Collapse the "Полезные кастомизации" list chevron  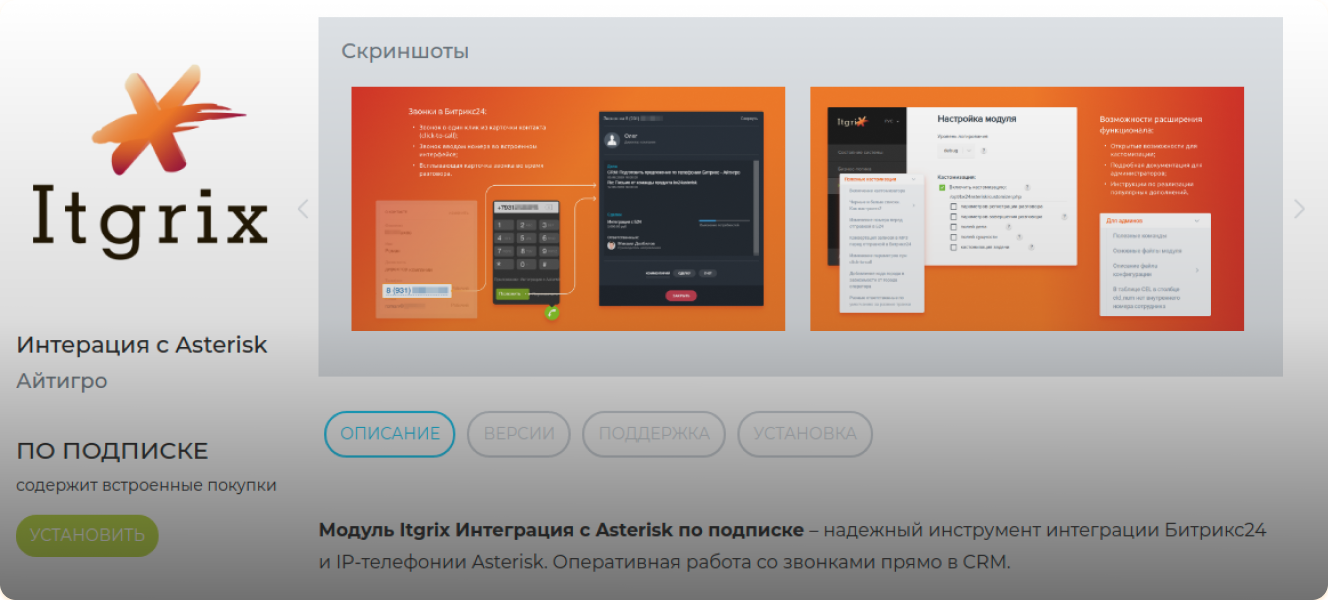tap(913, 179)
